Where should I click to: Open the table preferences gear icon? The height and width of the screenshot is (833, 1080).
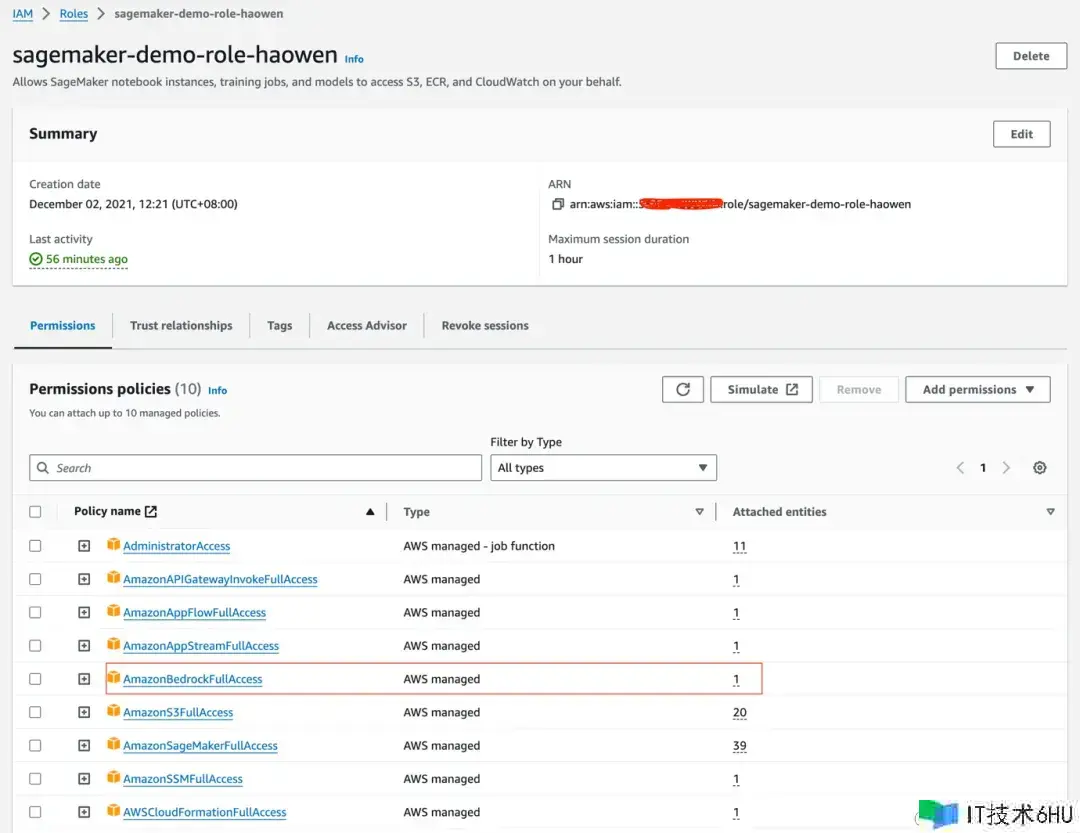click(x=1040, y=468)
